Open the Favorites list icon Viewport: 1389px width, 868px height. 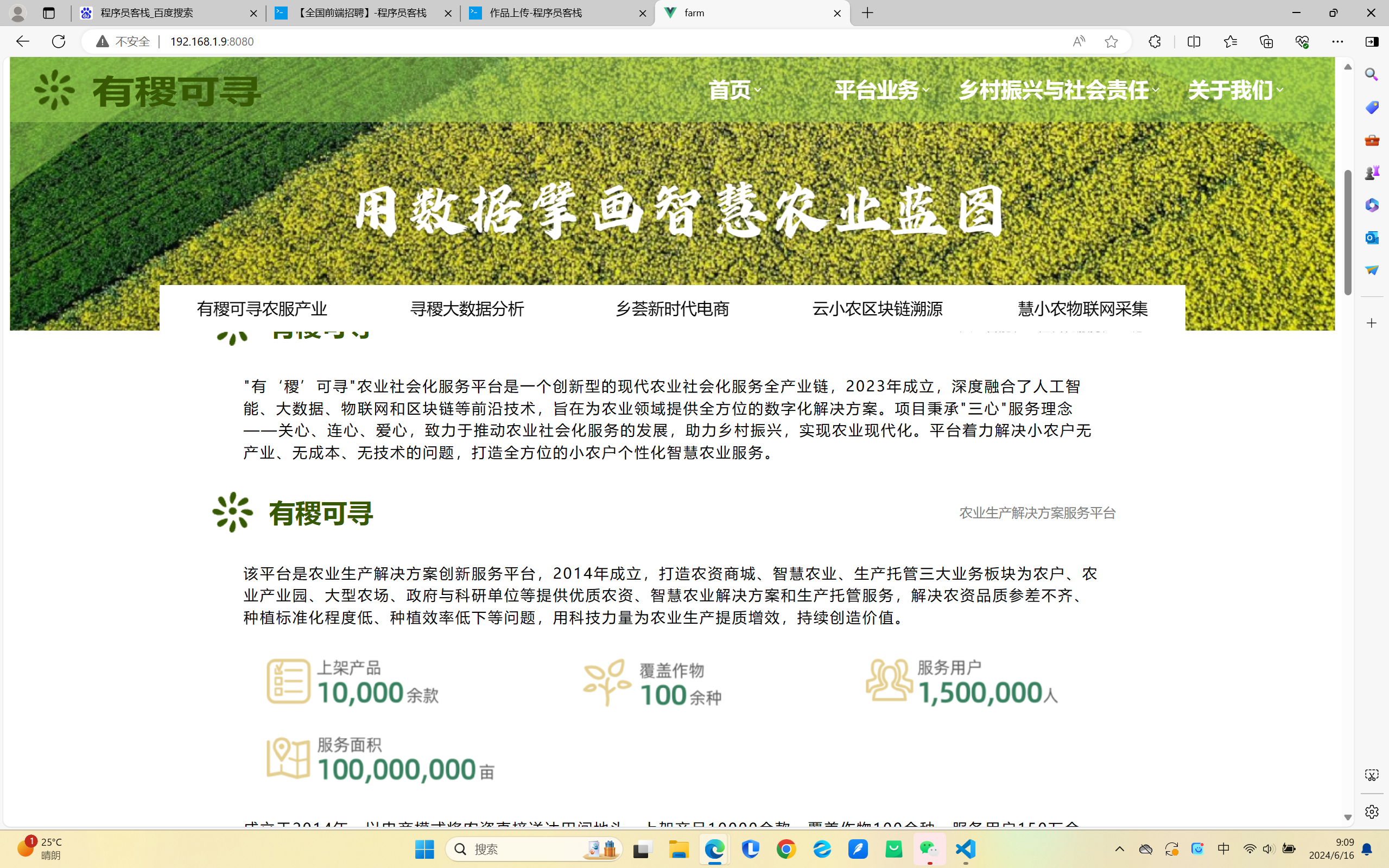[1230, 41]
